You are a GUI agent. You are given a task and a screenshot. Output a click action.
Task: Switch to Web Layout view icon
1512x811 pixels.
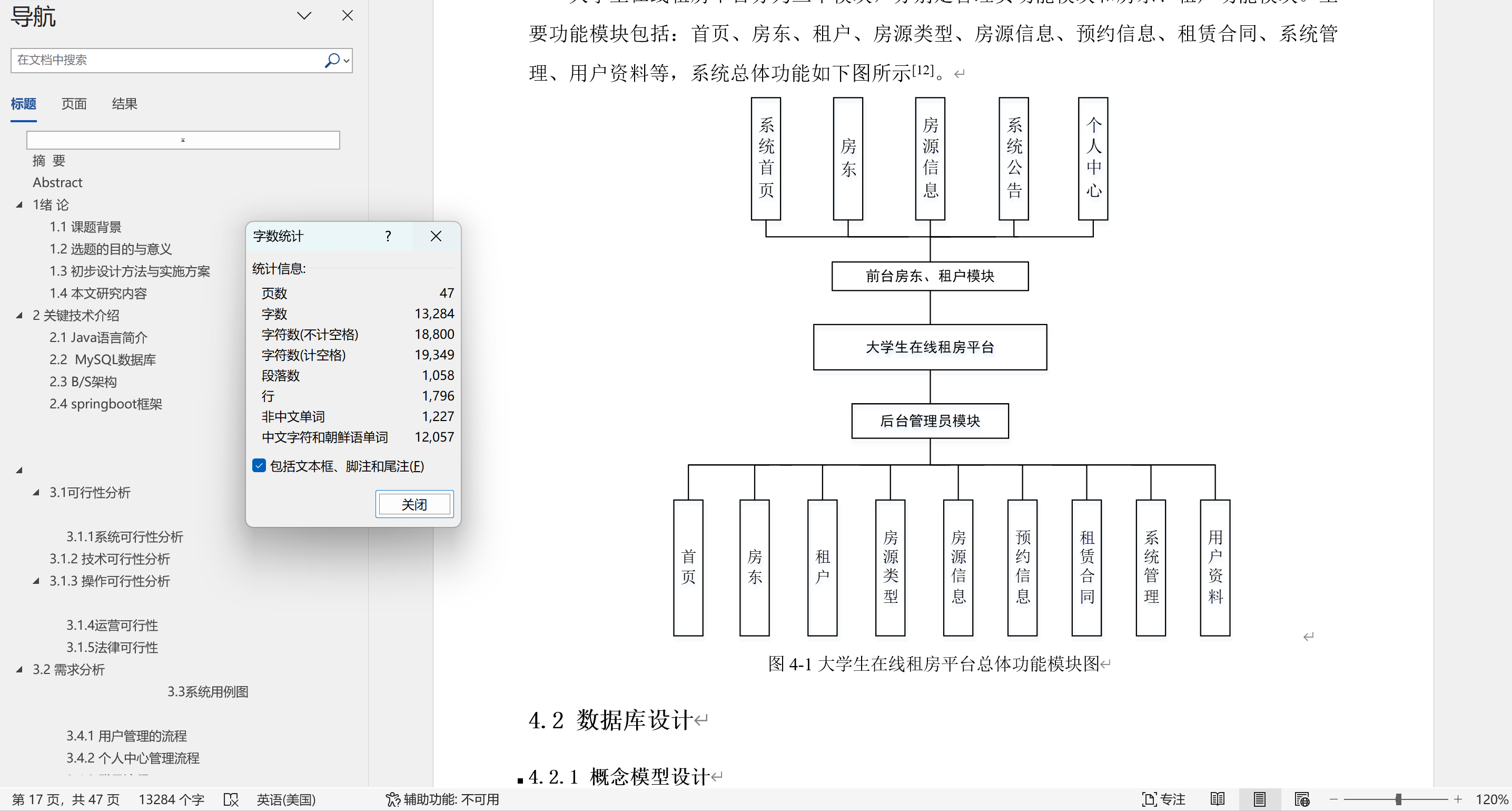click(1302, 800)
